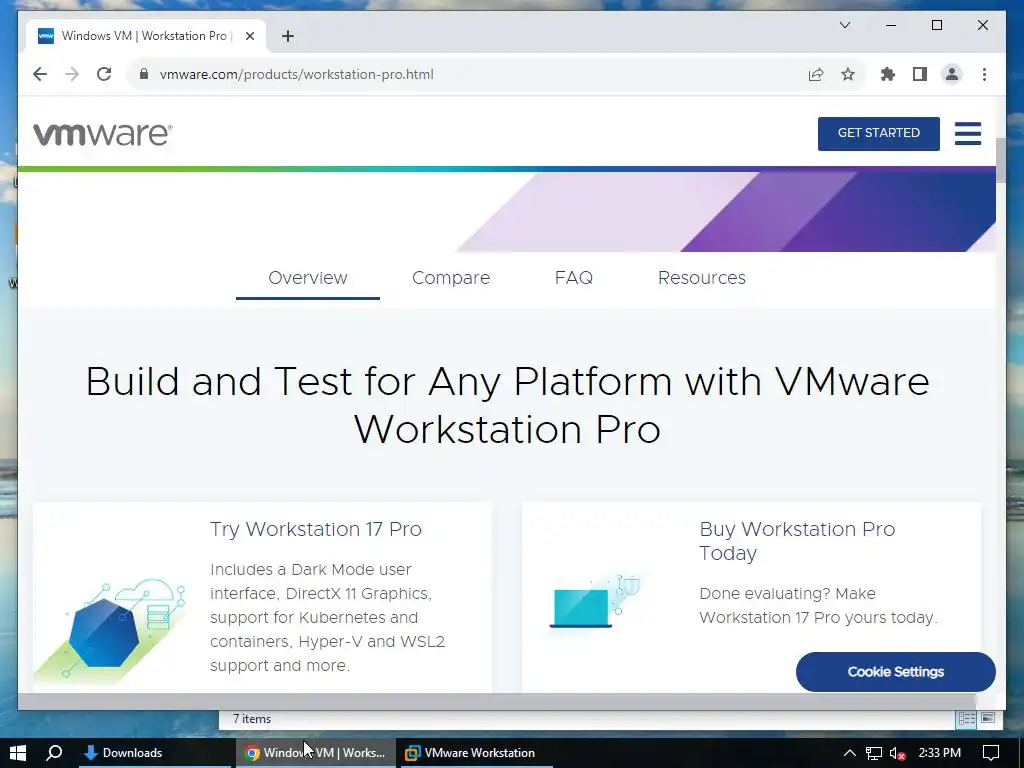The height and width of the screenshot is (768, 1024).
Task: Switch Downloads window to details view icon
Action: (967, 719)
